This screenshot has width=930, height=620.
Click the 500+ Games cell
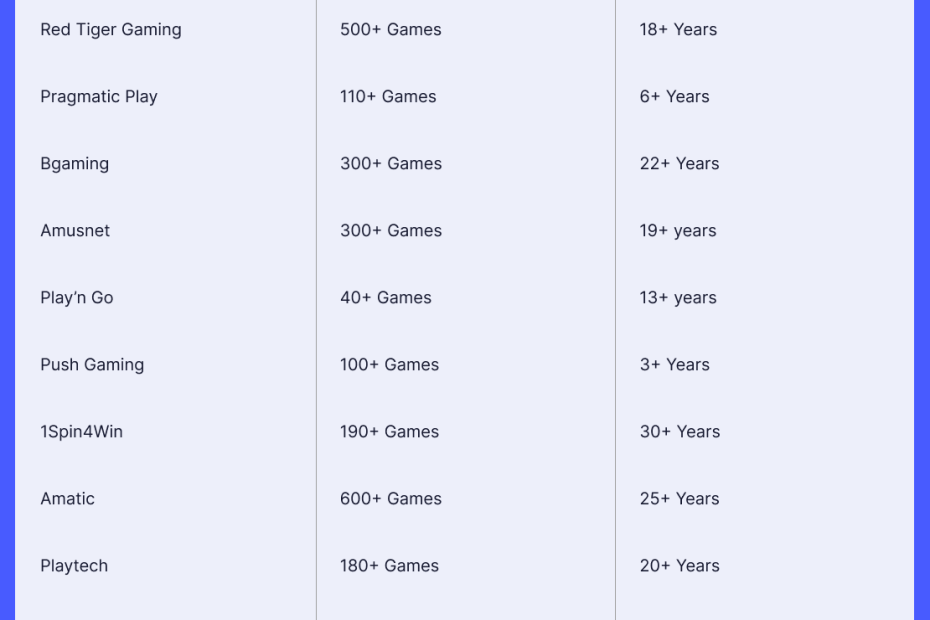tap(391, 30)
